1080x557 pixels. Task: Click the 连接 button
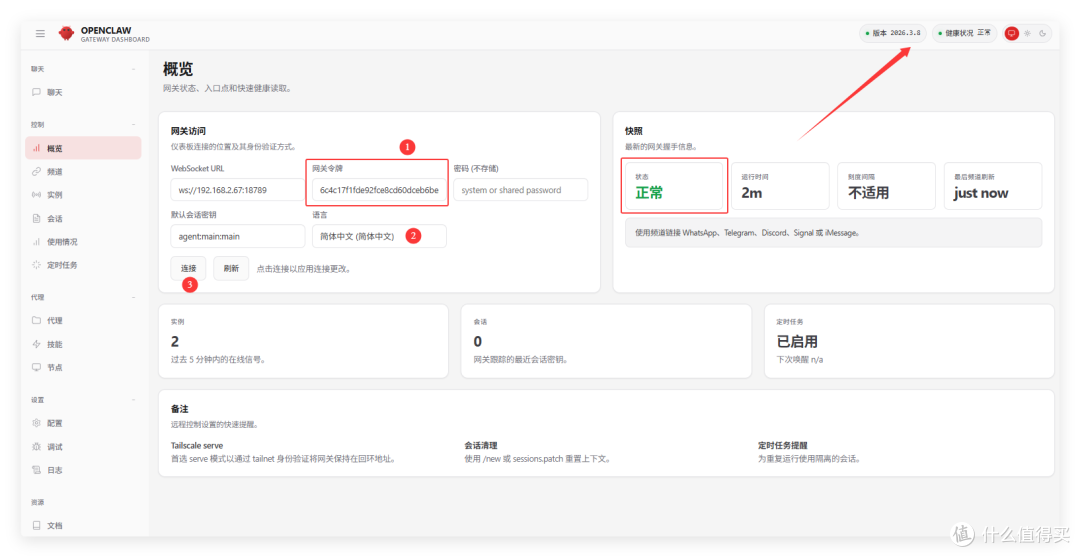(x=188, y=268)
